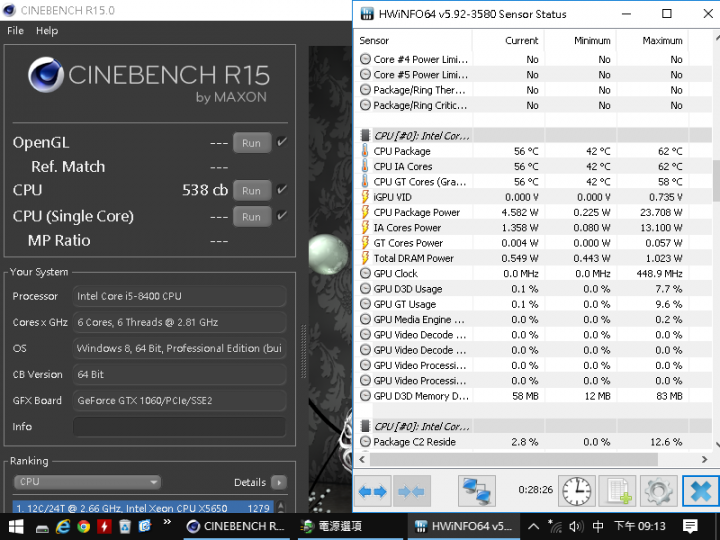Launch Chrome from taskbar
This screenshot has height=540, width=720.
pos(84,526)
